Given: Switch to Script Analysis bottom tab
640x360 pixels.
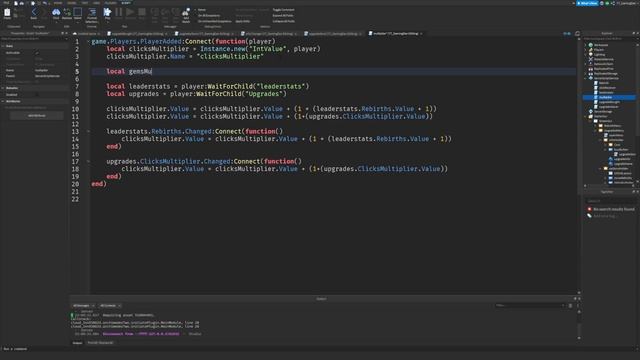Looking at the screenshot, I should (100, 343).
